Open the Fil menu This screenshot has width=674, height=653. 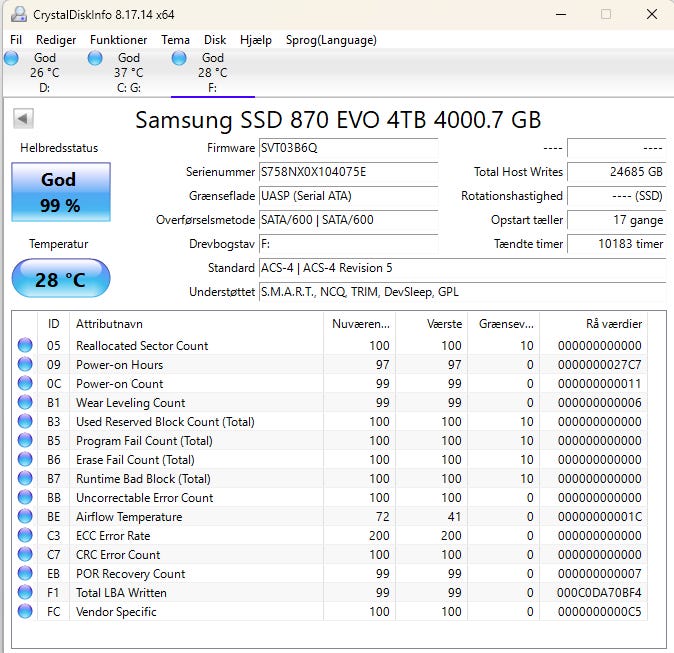[16, 40]
